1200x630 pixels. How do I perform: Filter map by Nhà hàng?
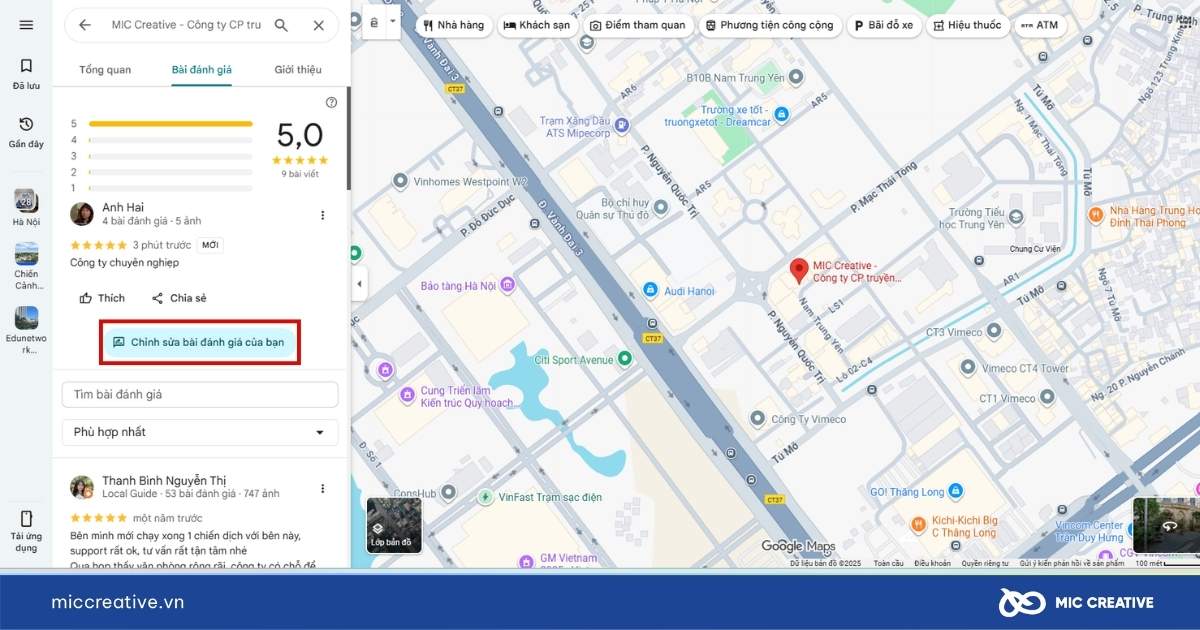453,25
